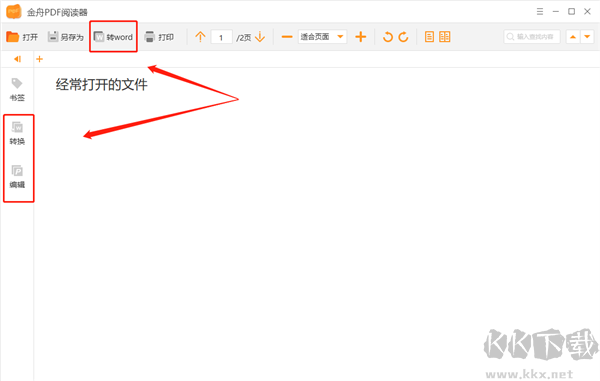Click the 打印 print button
Screen dimensions: 600x381
159,37
